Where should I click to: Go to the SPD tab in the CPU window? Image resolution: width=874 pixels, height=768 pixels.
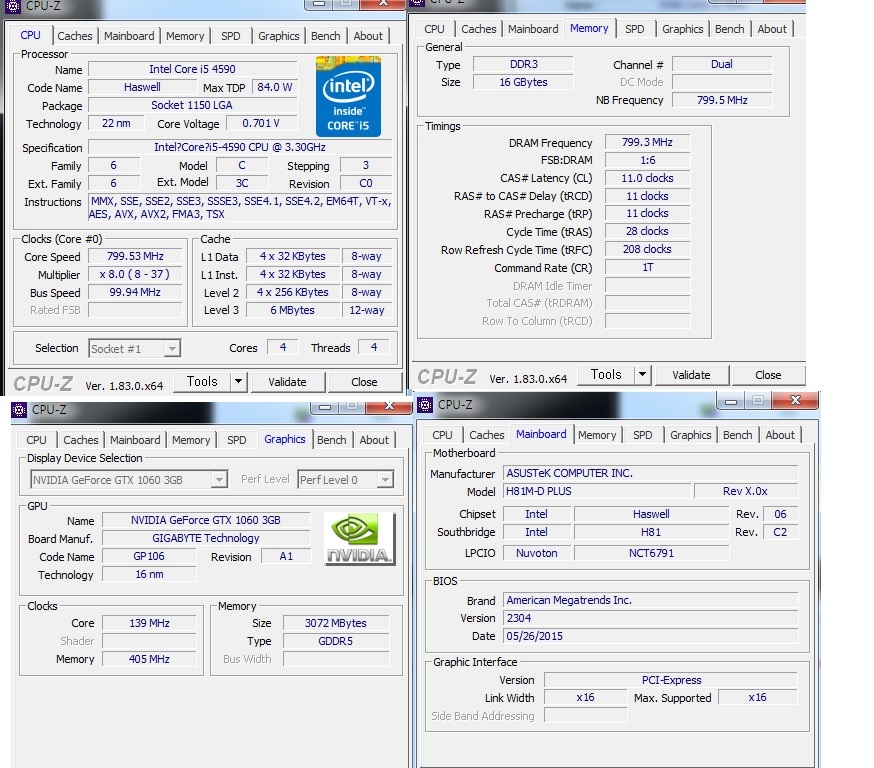230,36
